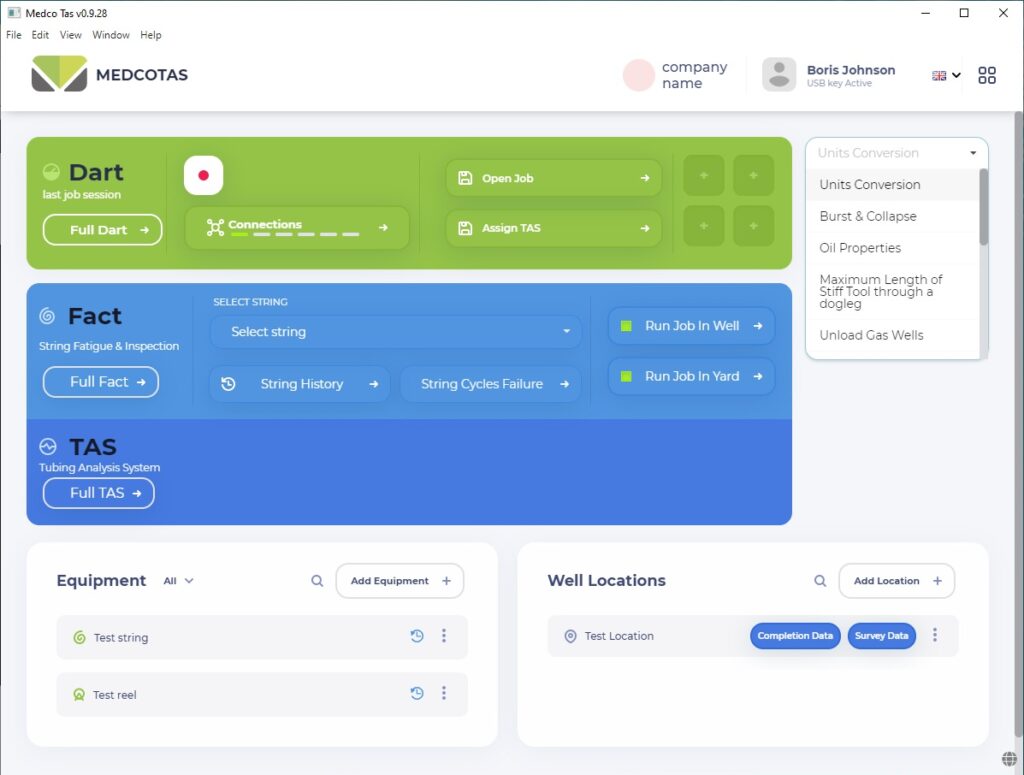The image size is (1024, 775).
Task: Click the Add Equipment button
Action: coord(399,581)
